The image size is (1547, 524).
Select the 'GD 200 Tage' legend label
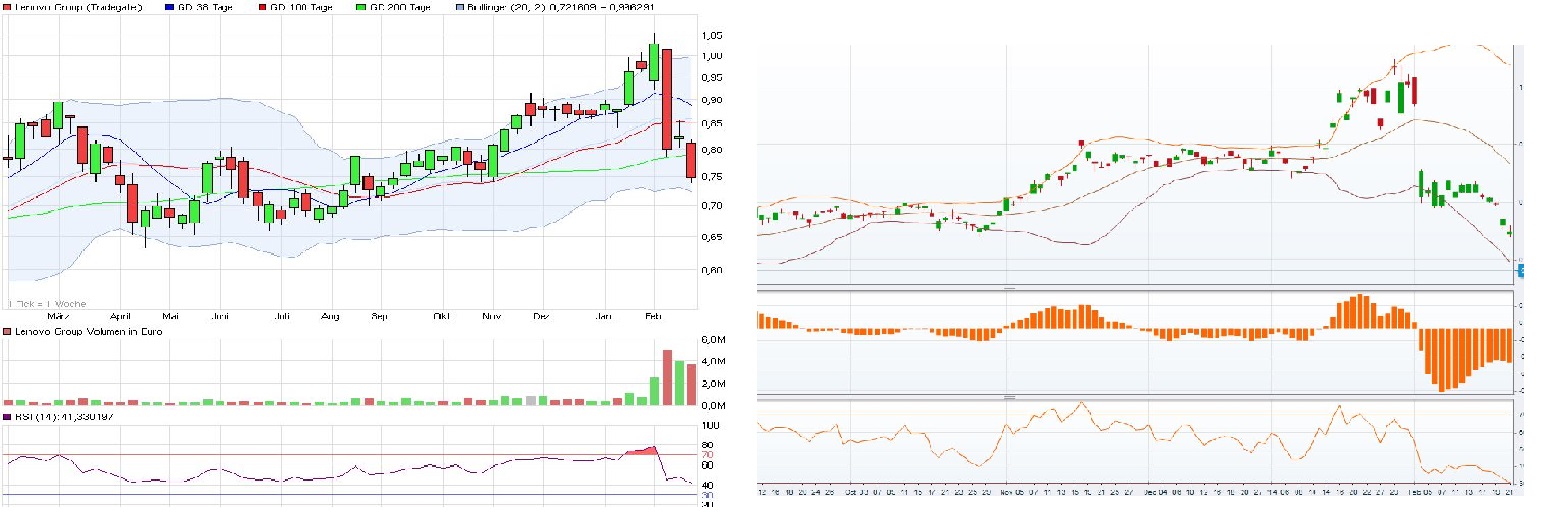400,7
